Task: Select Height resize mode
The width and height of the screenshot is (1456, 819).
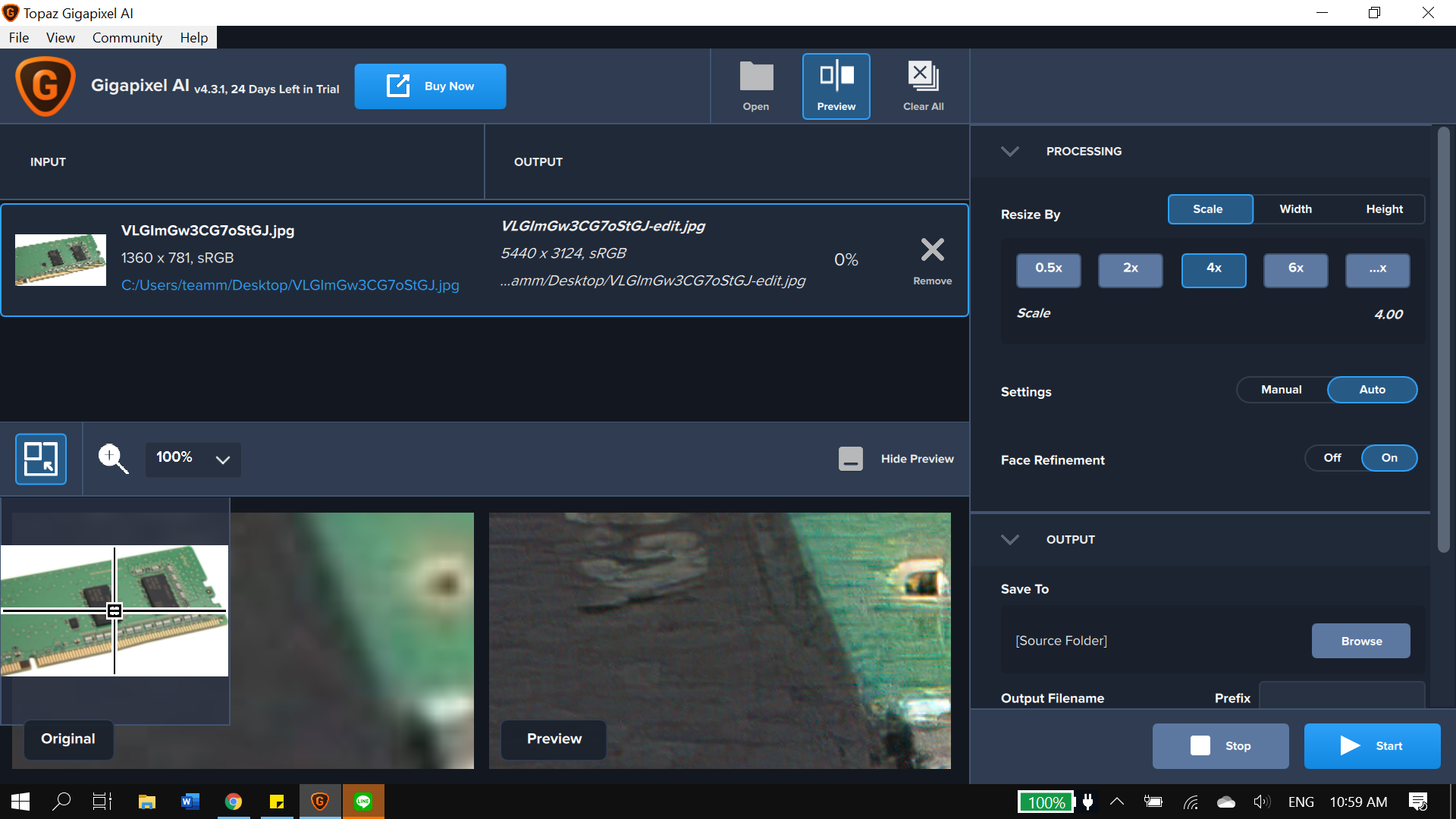Action: (x=1384, y=209)
